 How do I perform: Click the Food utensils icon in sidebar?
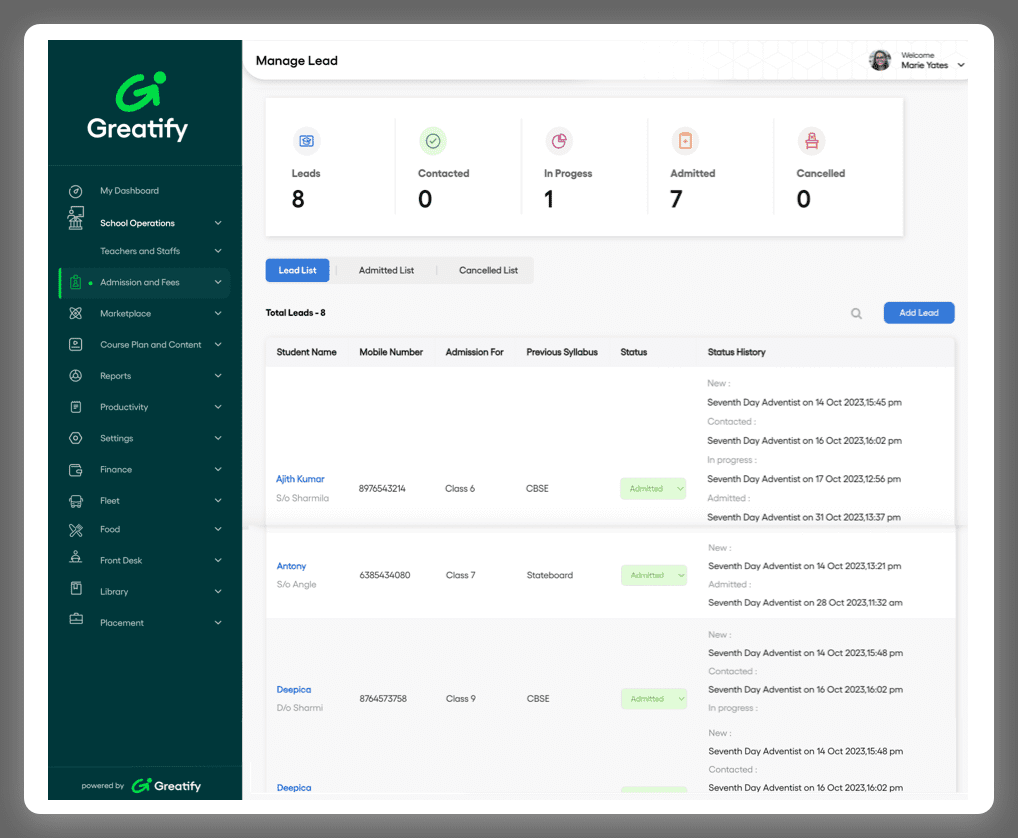point(75,530)
